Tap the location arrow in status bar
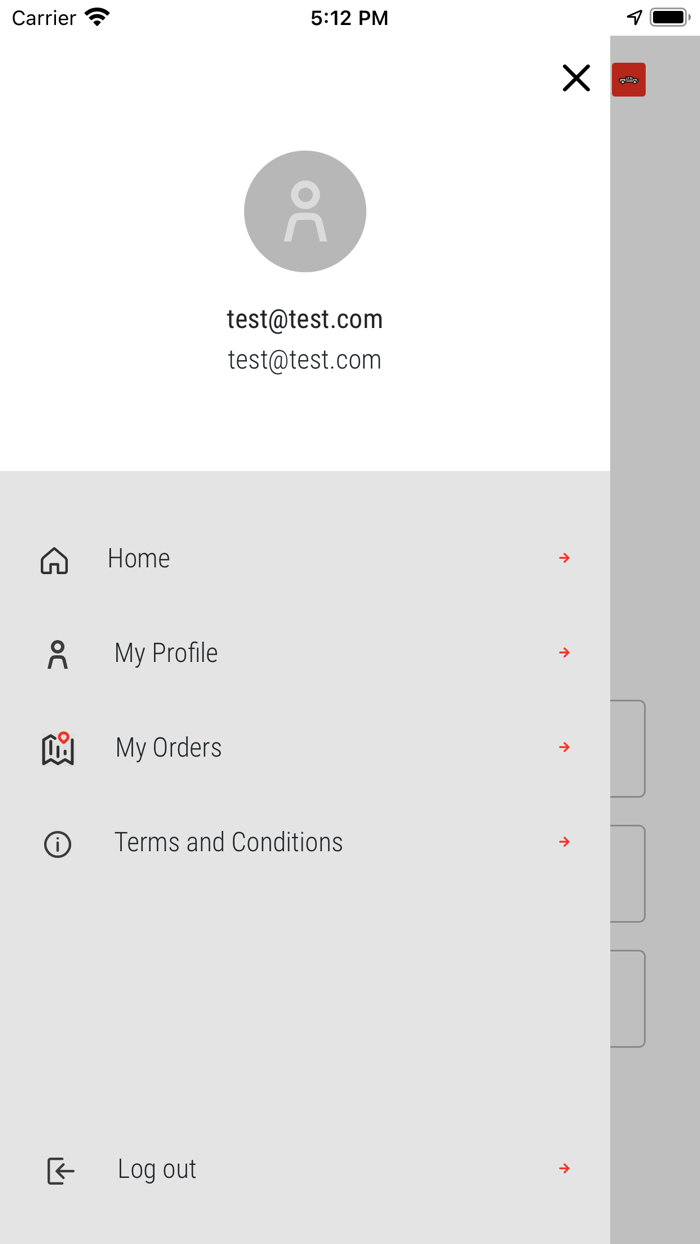Image resolution: width=700 pixels, height=1244 pixels. click(634, 18)
